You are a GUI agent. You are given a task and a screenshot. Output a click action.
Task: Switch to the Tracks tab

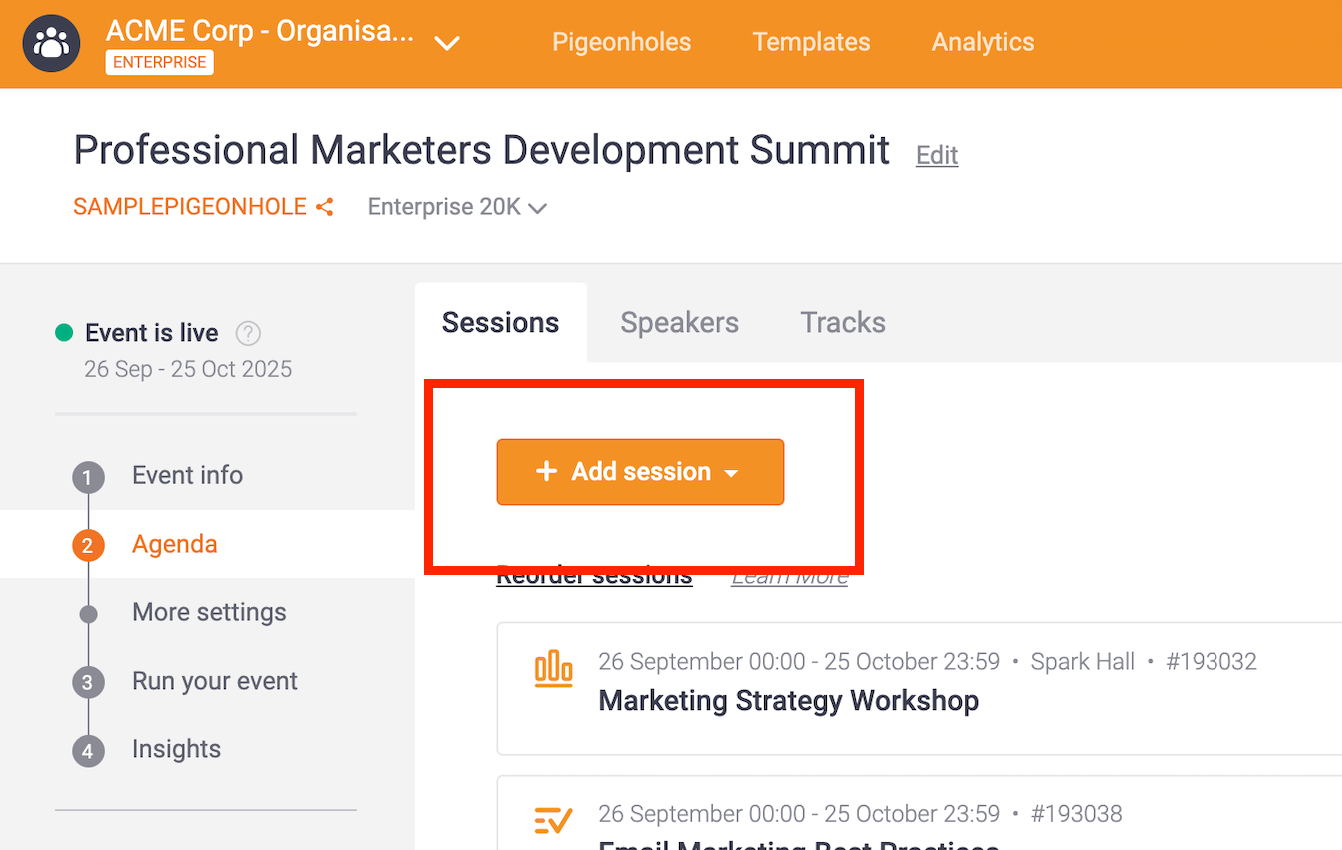point(842,323)
